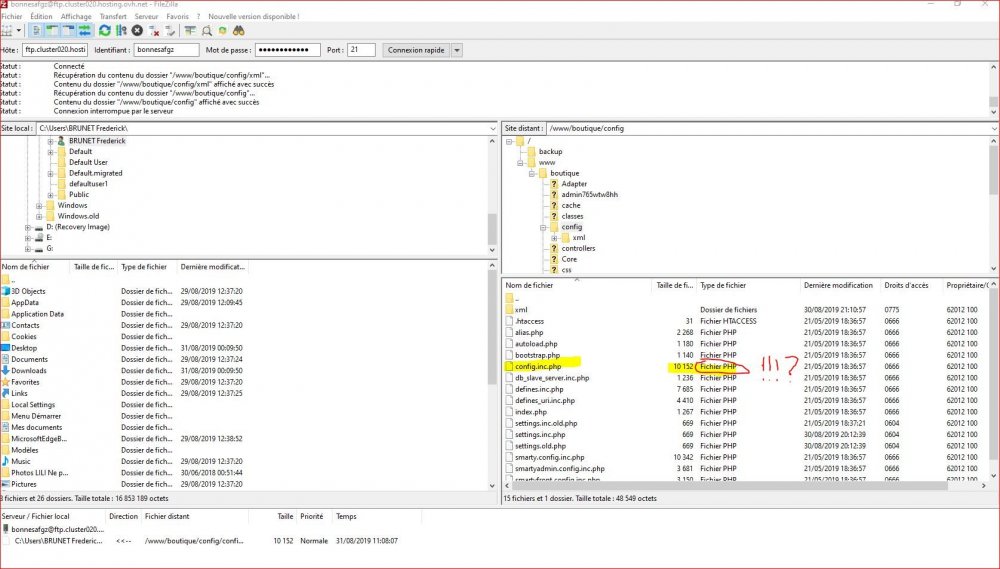Open the Serveur menu
This screenshot has height=569, width=1000.
pos(146,17)
